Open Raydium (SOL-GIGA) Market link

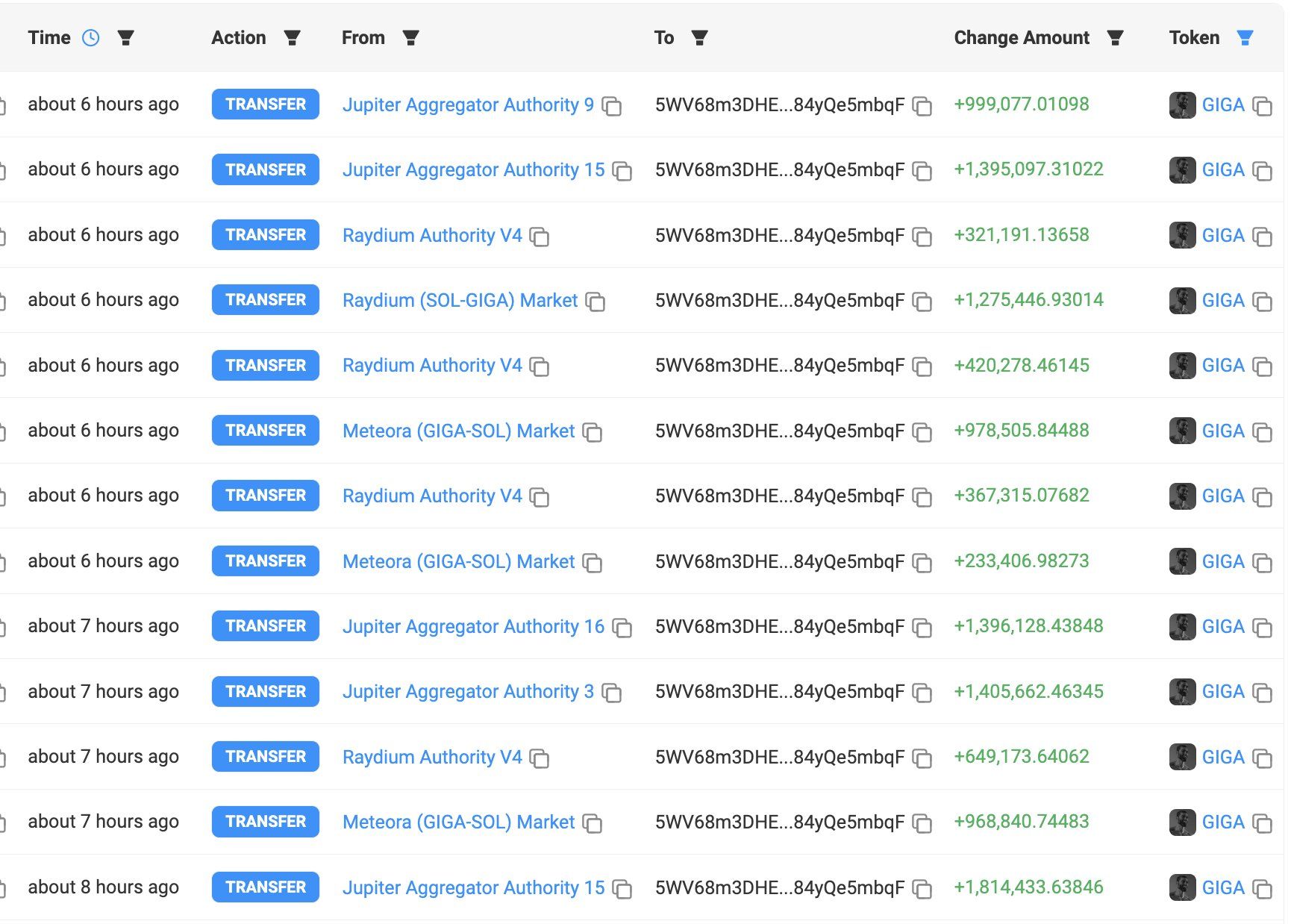[459, 300]
